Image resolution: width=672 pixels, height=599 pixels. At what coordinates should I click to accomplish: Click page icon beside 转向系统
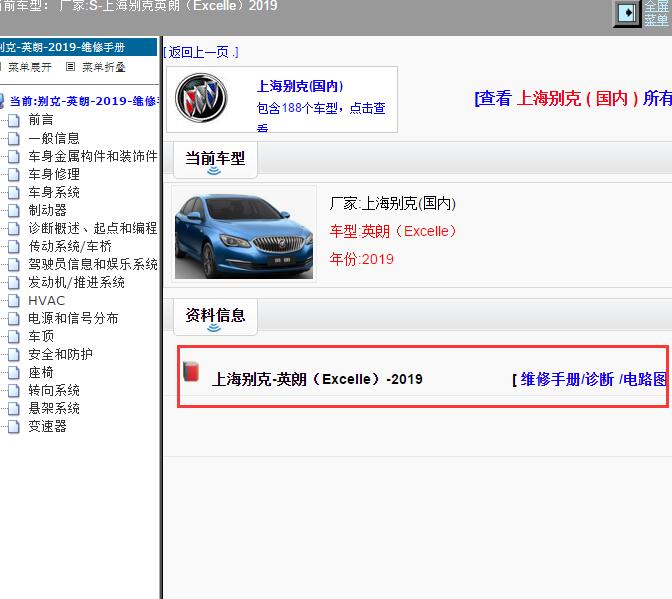(x=14, y=390)
